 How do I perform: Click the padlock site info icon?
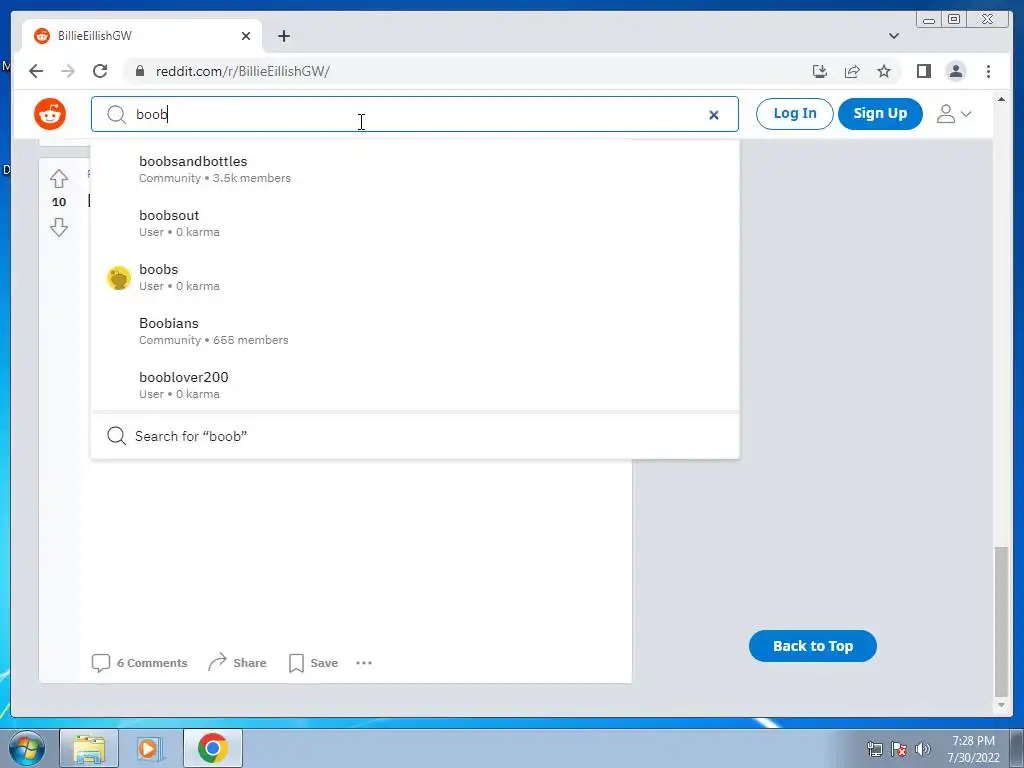click(140, 71)
